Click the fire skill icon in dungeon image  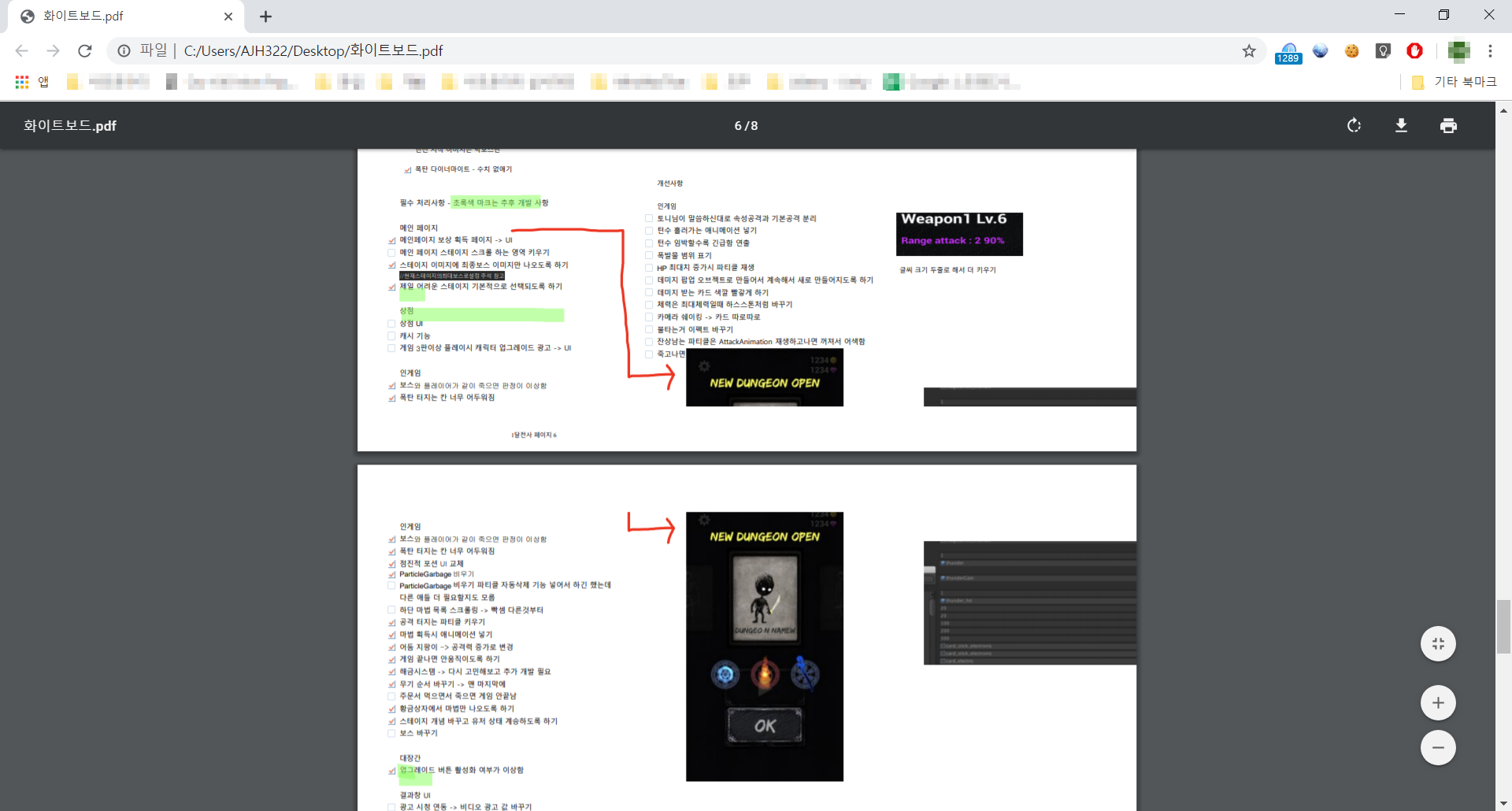[x=765, y=674]
